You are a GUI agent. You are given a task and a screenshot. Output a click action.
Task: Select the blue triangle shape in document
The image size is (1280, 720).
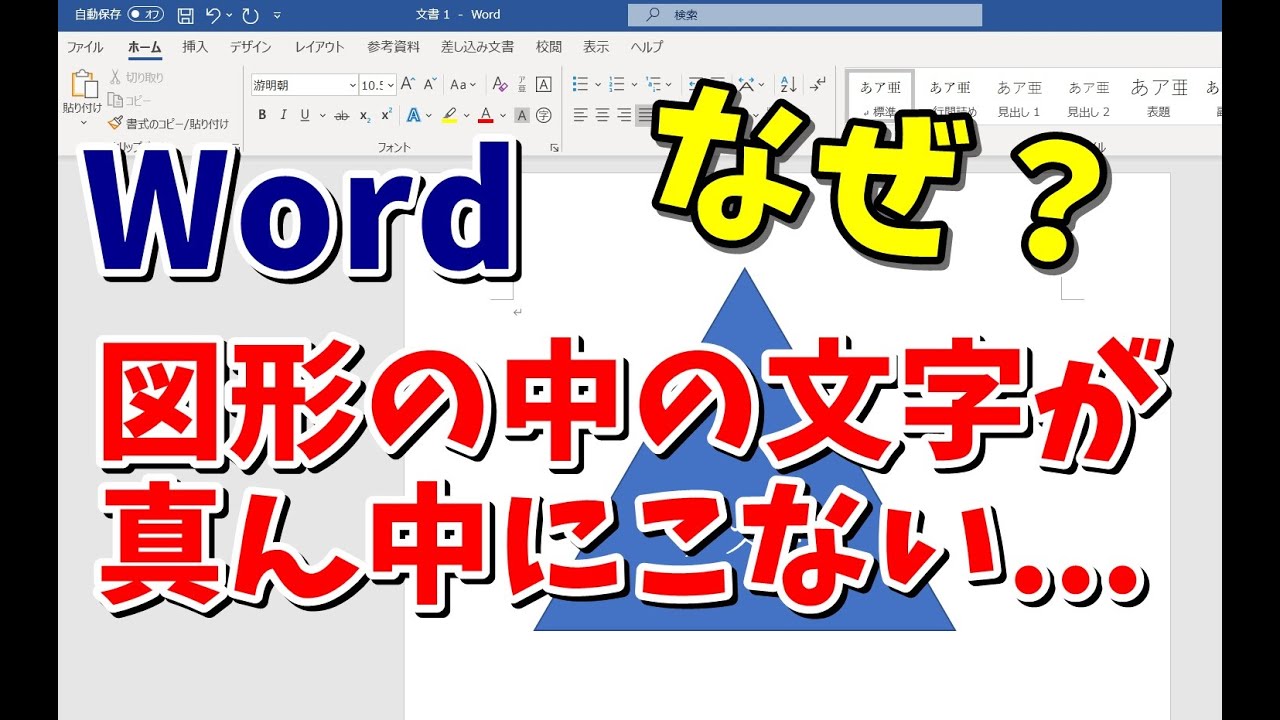click(744, 450)
